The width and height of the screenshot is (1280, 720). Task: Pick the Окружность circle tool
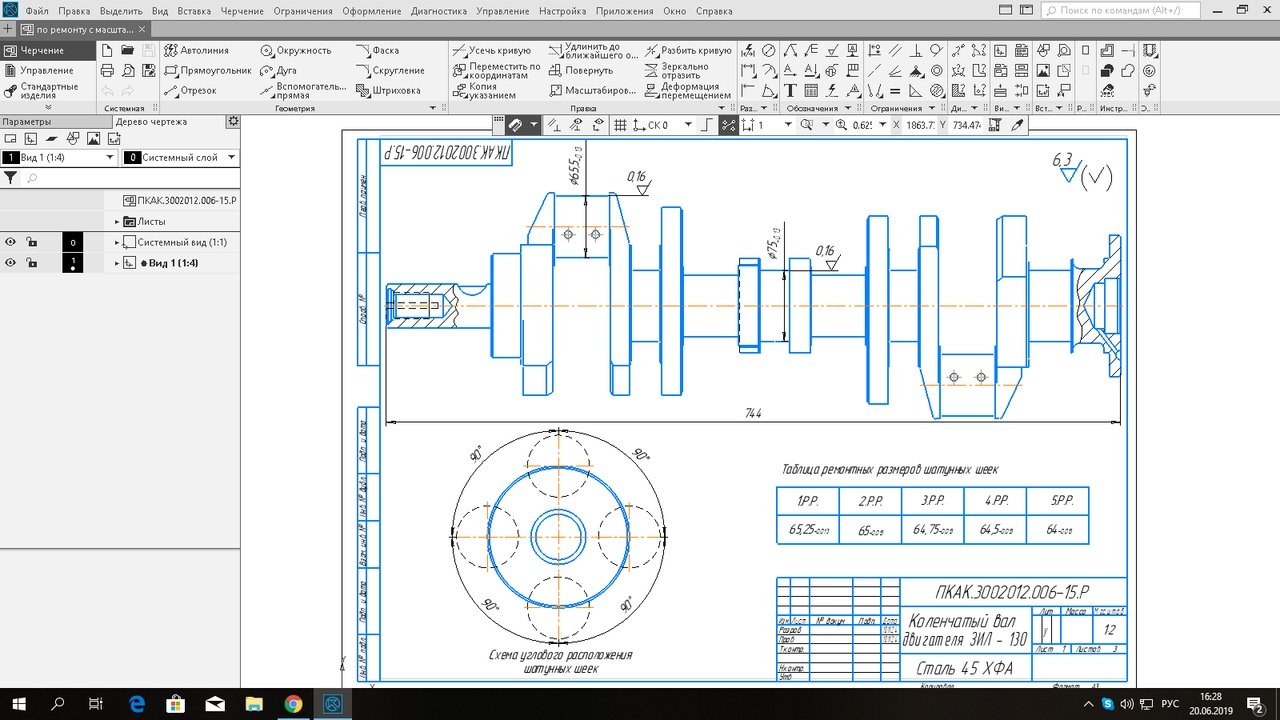click(296, 50)
